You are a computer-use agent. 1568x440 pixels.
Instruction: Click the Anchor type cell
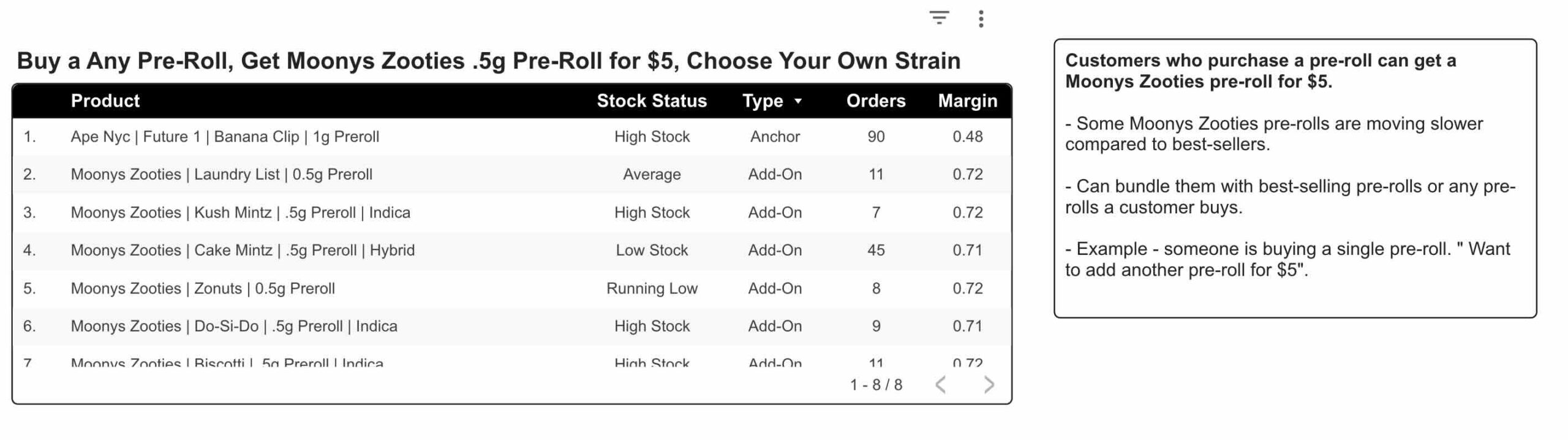(775, 137)
